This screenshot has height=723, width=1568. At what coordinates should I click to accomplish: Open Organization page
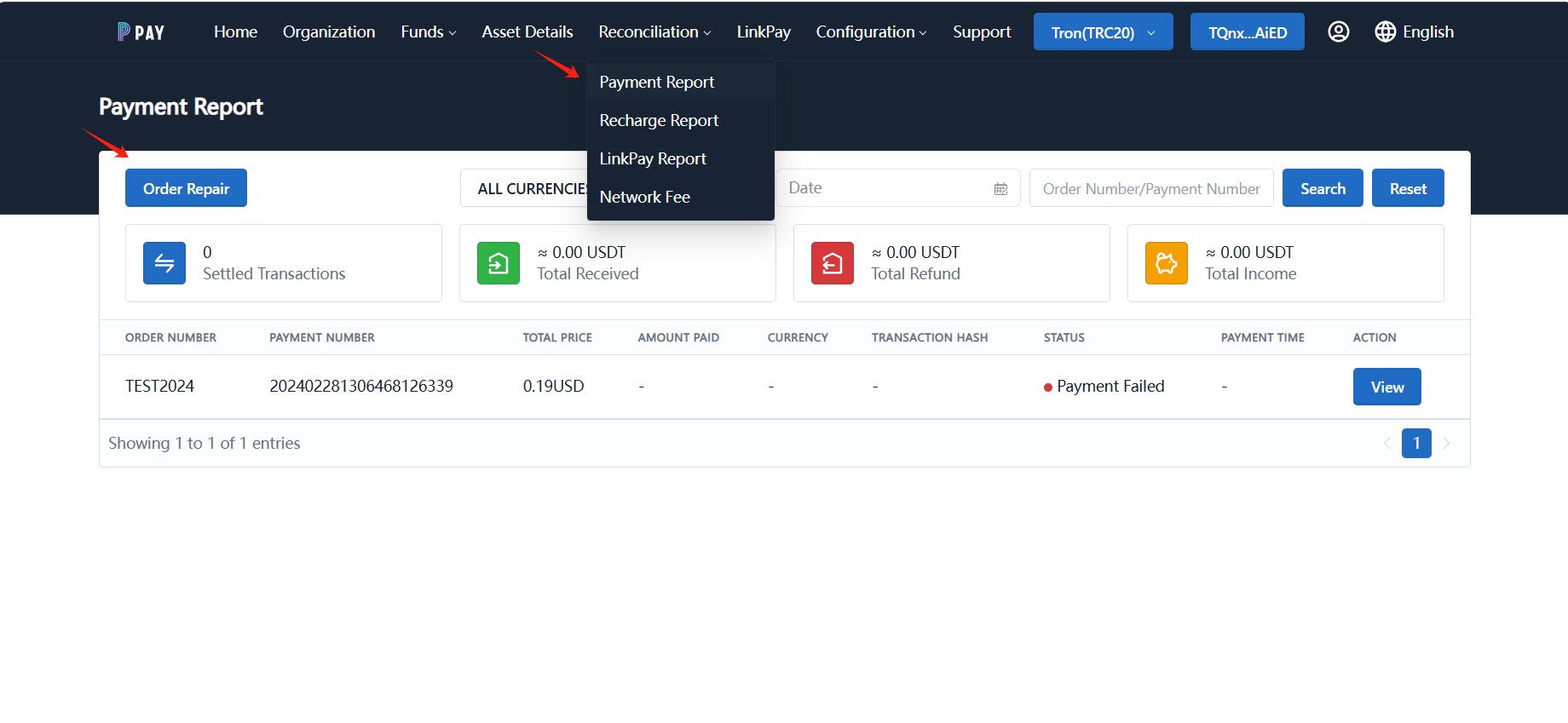pos(329,32)
